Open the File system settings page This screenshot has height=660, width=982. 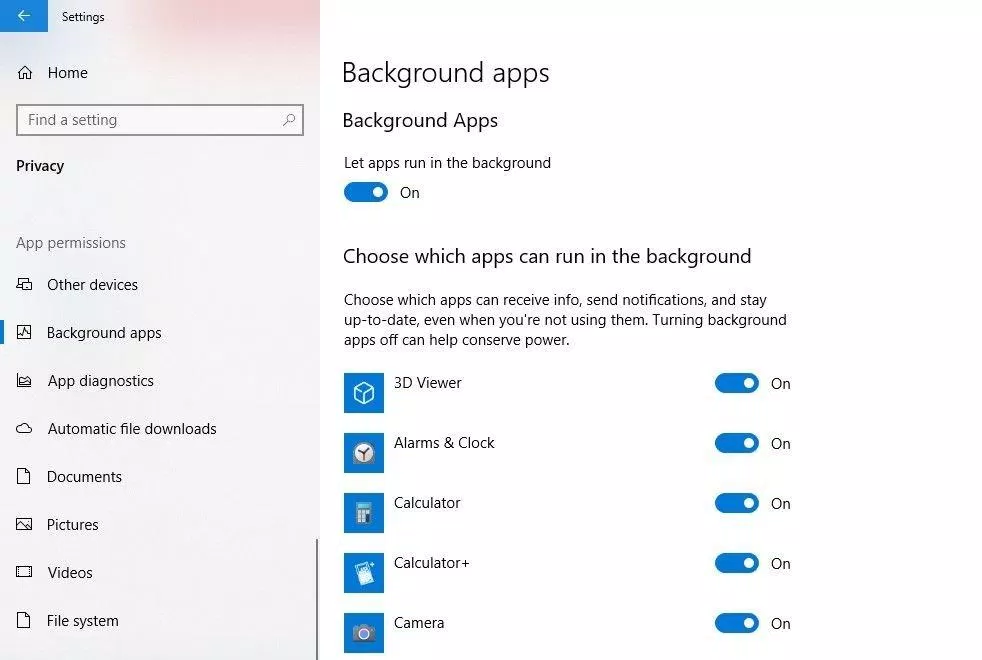point(81,620)
